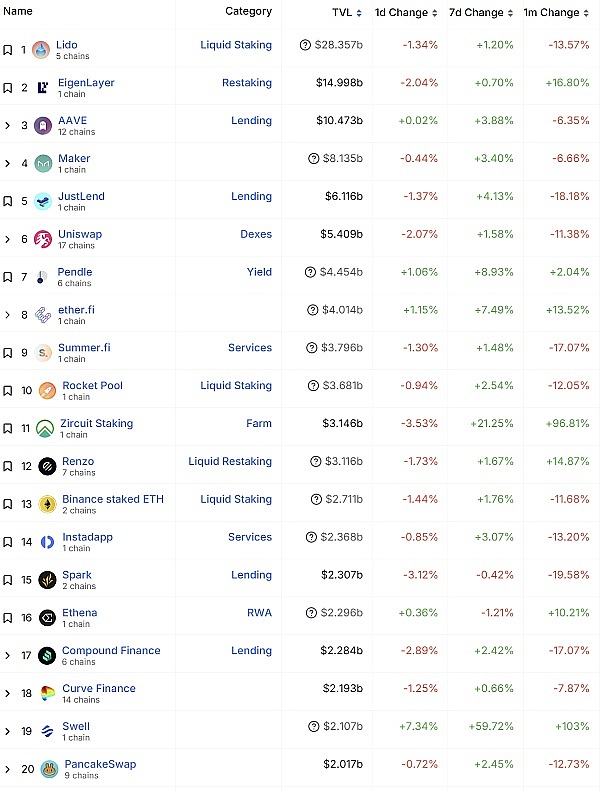Screen dimensions: 600x791
Task: Bookmark the JustLend protocol
Action: click(x=8, y=201)
